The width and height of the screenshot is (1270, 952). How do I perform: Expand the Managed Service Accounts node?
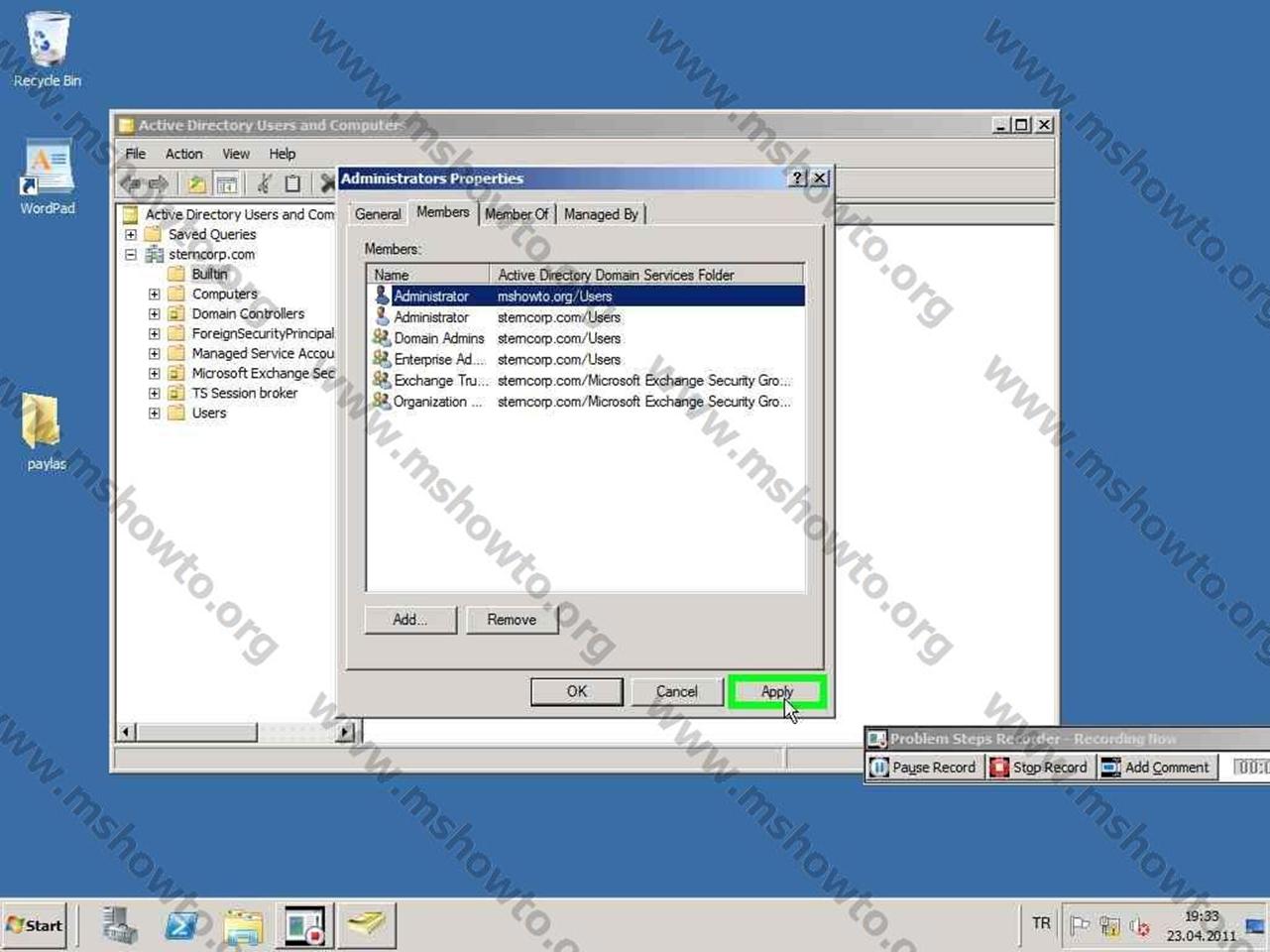154,354
